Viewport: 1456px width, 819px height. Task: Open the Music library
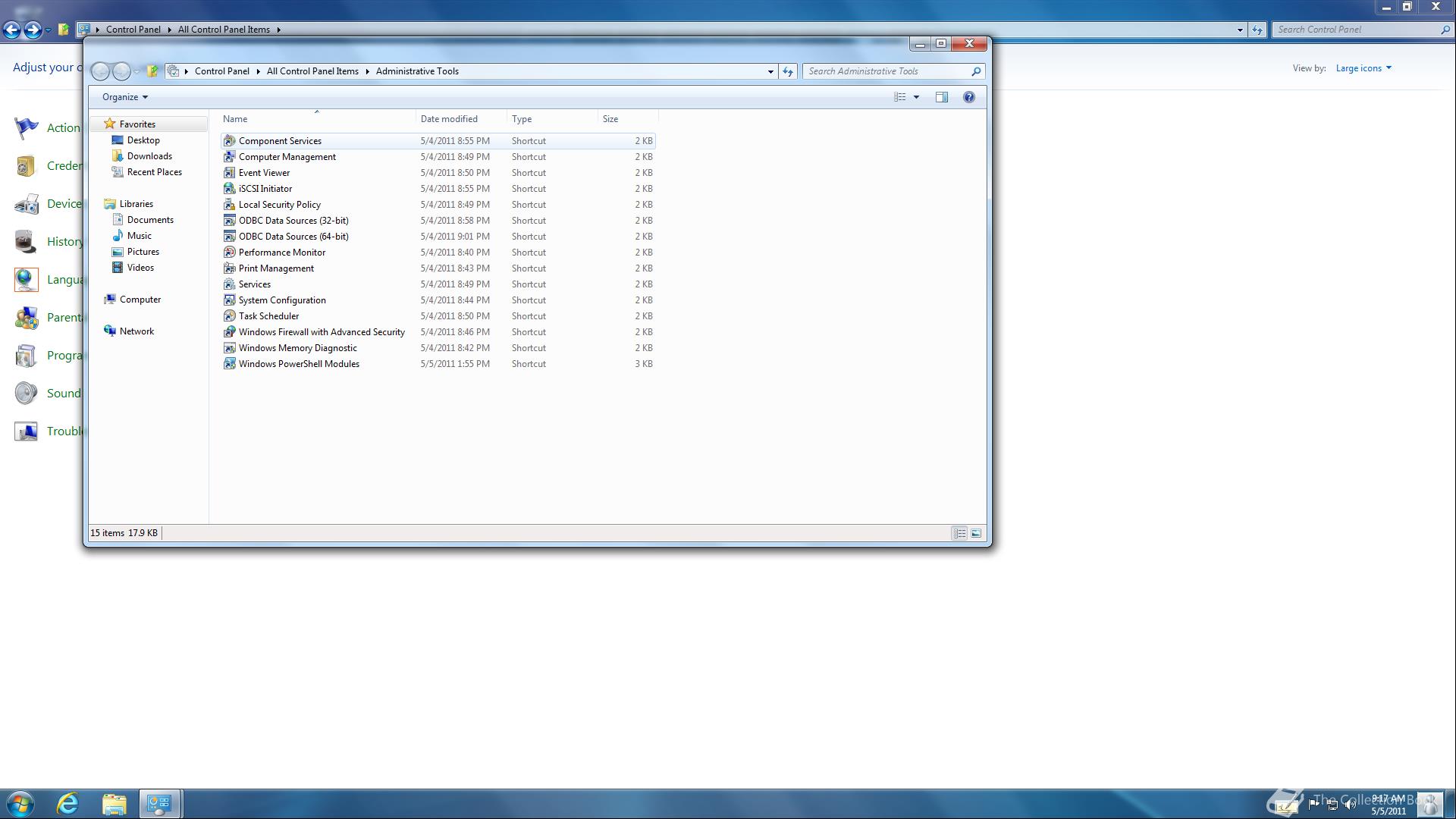[140, 236]
